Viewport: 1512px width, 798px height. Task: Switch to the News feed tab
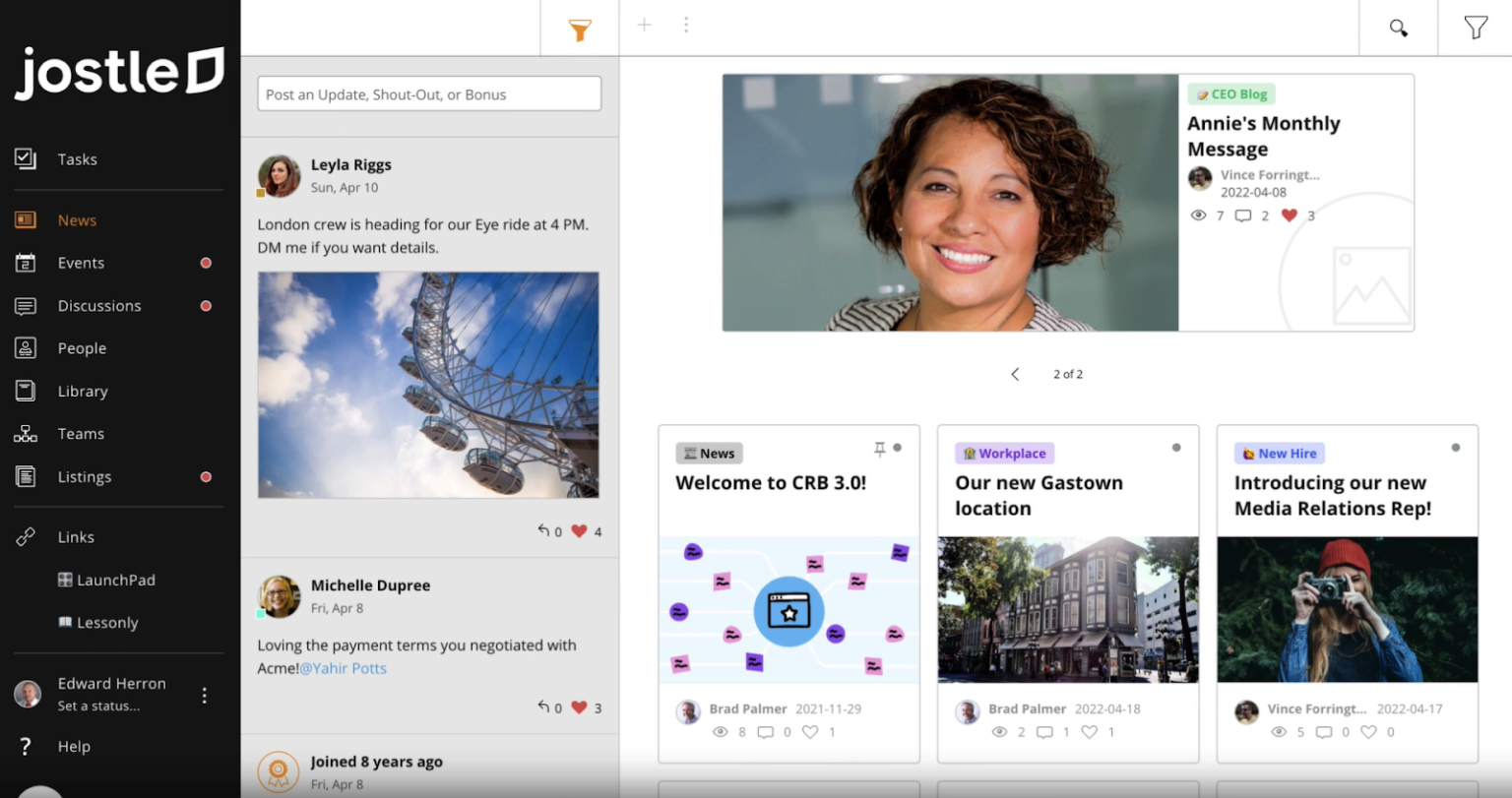click(x=77, y=219)
